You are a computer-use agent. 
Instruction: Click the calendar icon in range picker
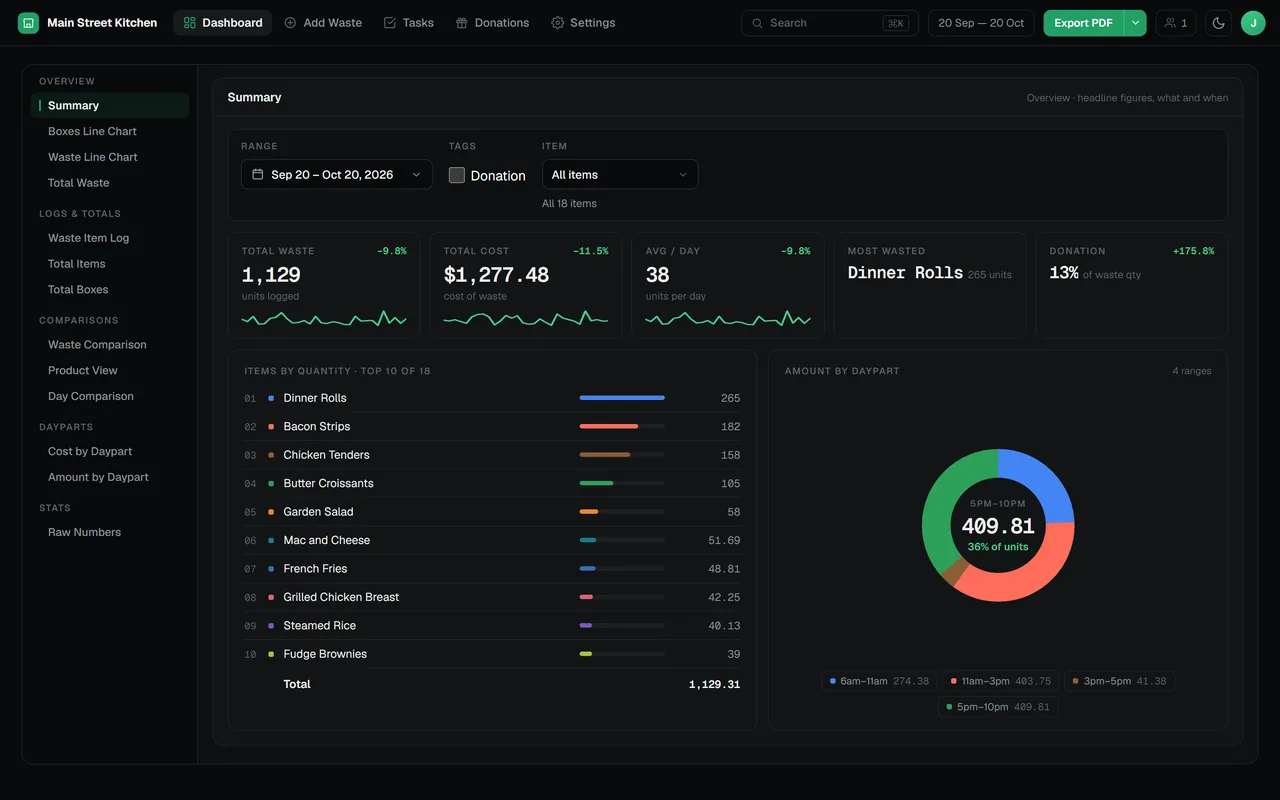258,174
